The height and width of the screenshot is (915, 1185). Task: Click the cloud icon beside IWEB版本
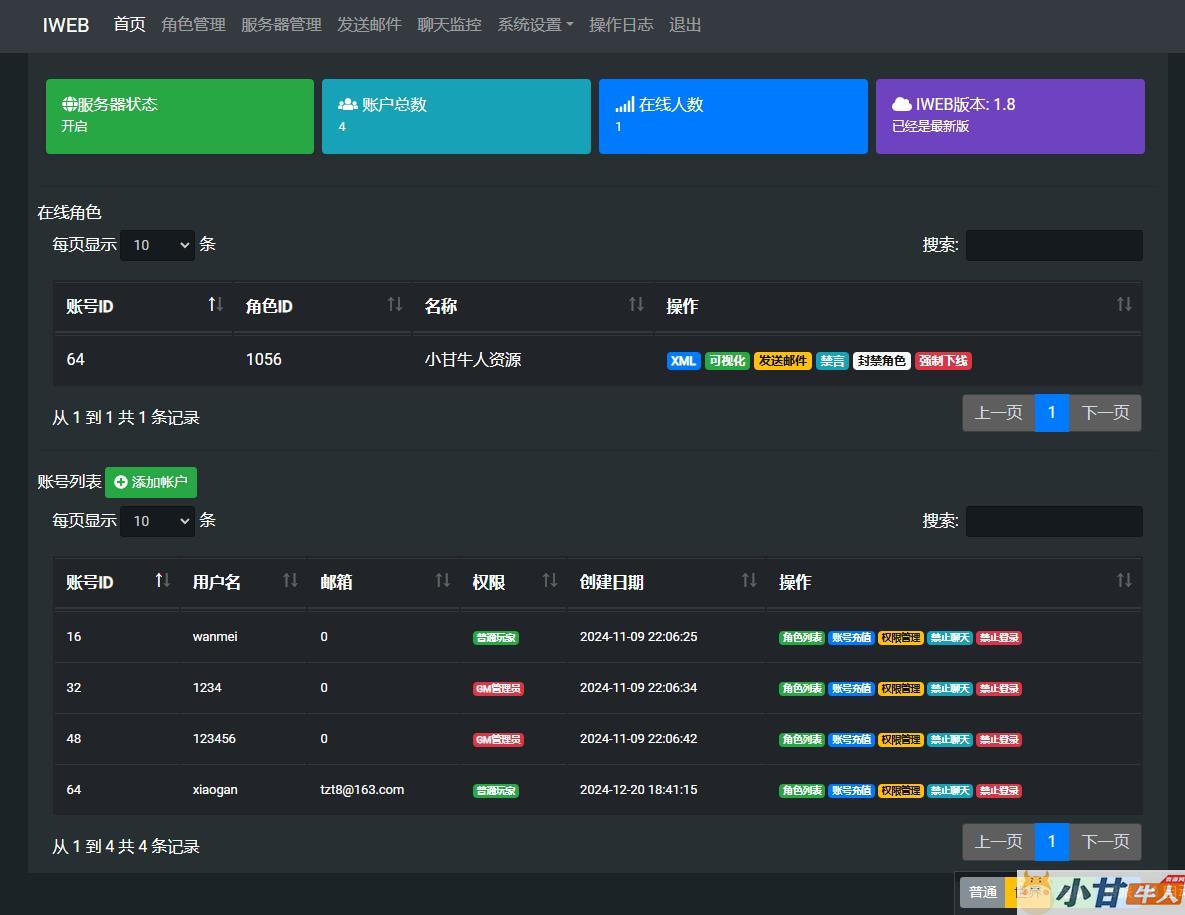pyautogui.click(x=901, y=104)
